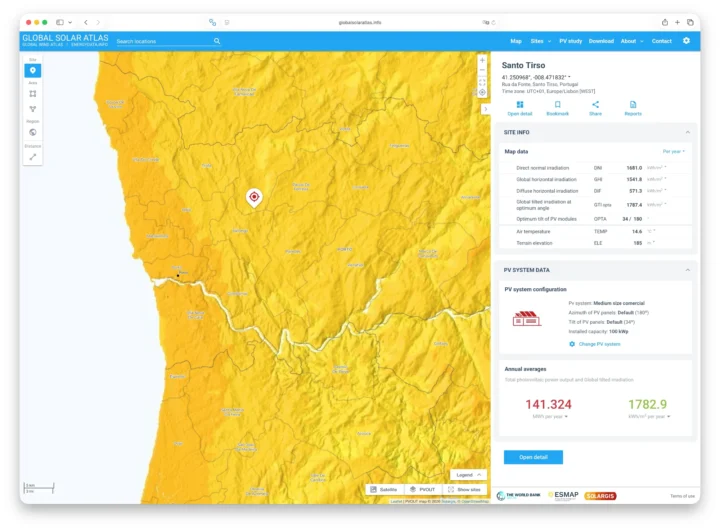This screenshot has width=720, height=530.
Task: Open the Download page
Action: pos(601,41)
